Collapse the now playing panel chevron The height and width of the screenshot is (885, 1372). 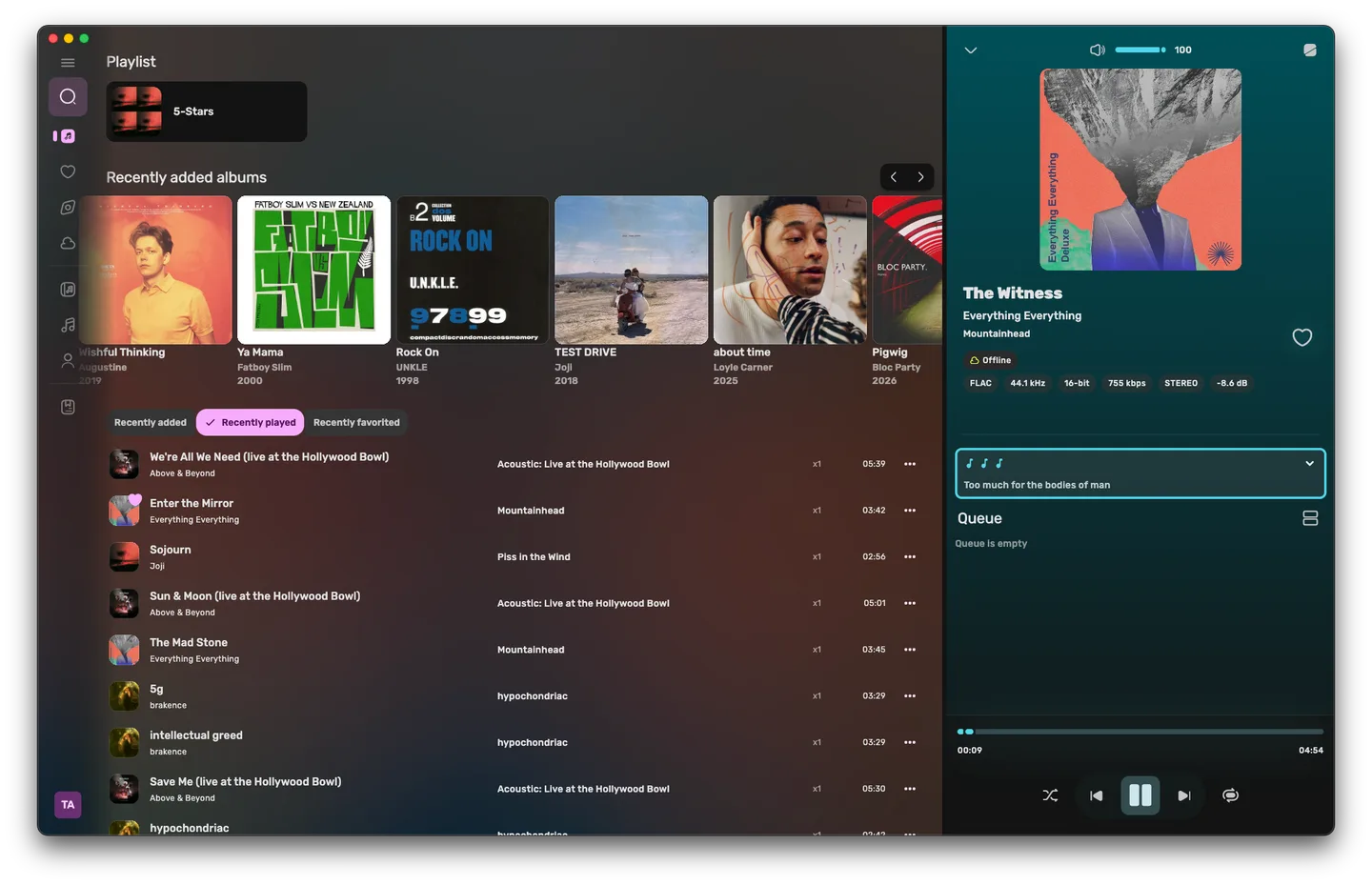(x=971, y=50)
